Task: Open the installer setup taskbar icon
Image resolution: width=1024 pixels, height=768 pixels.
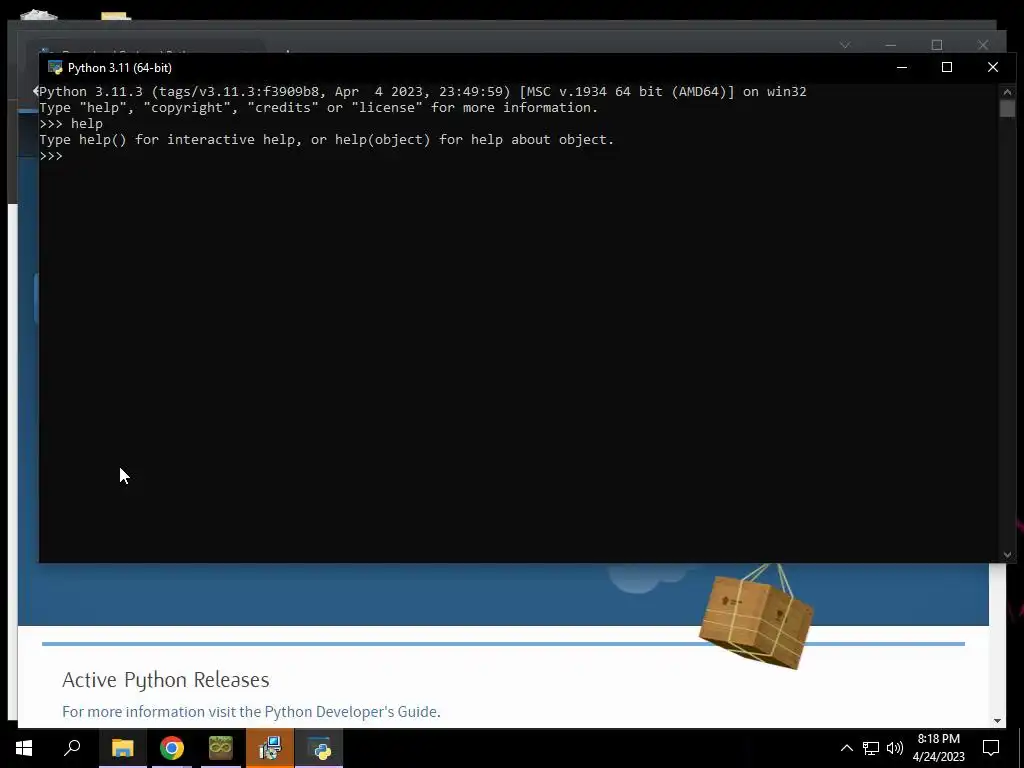Action: click(x=270, y=748)
